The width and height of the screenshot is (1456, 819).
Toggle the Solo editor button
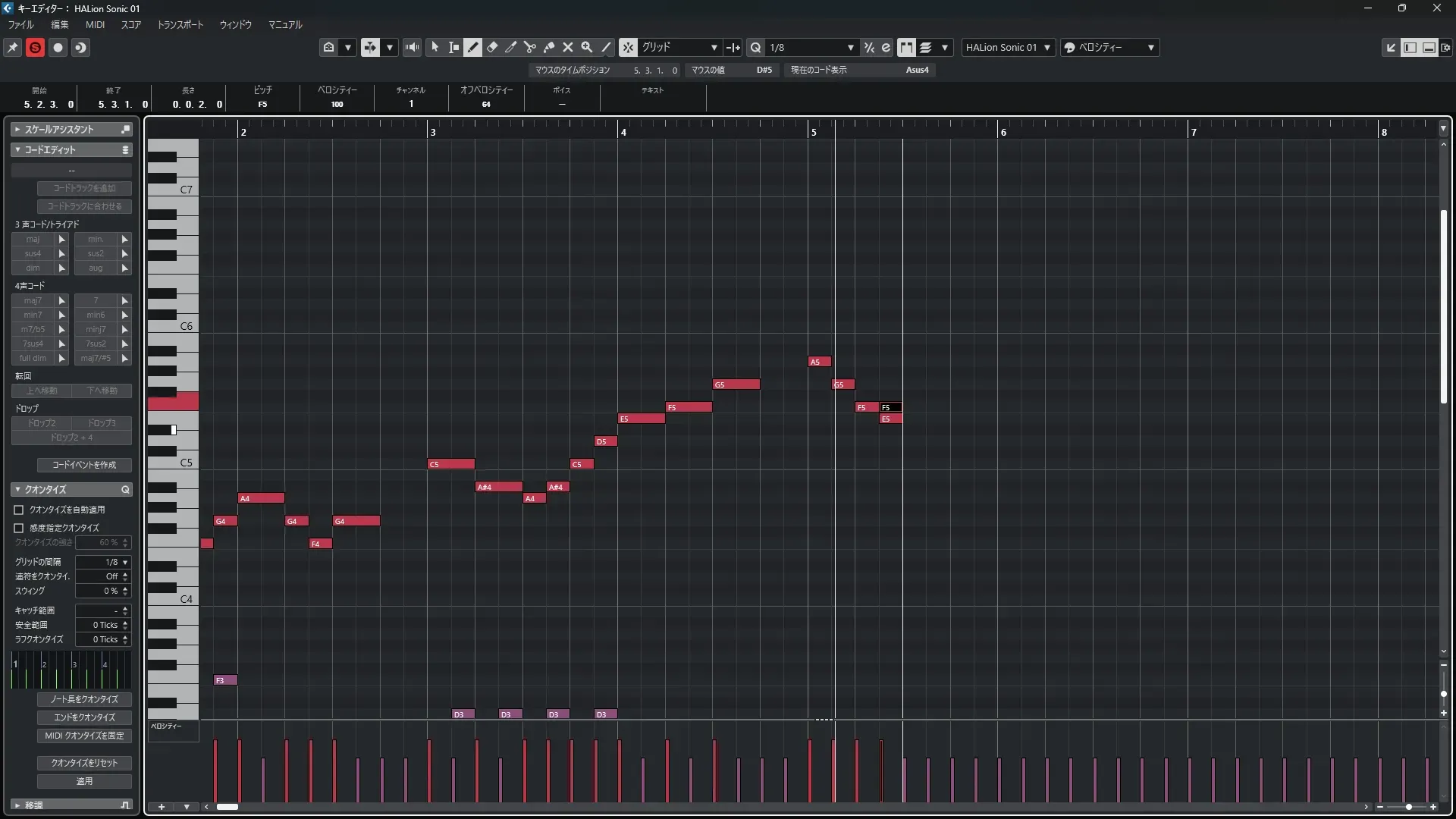[x=35, y=47]
